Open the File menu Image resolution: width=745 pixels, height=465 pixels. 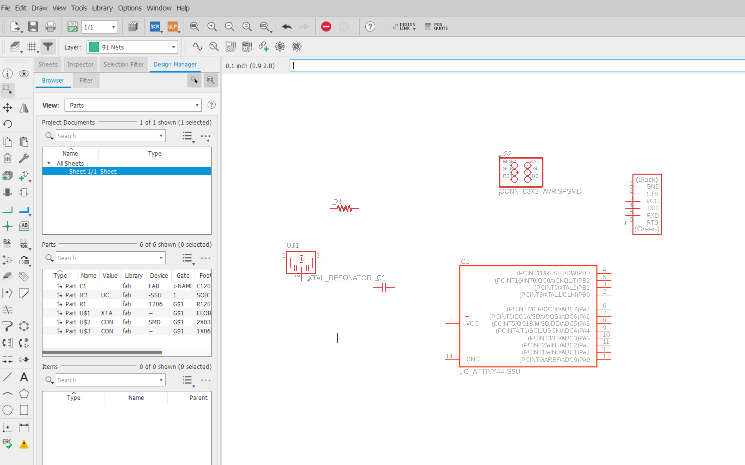pos(6,8)
